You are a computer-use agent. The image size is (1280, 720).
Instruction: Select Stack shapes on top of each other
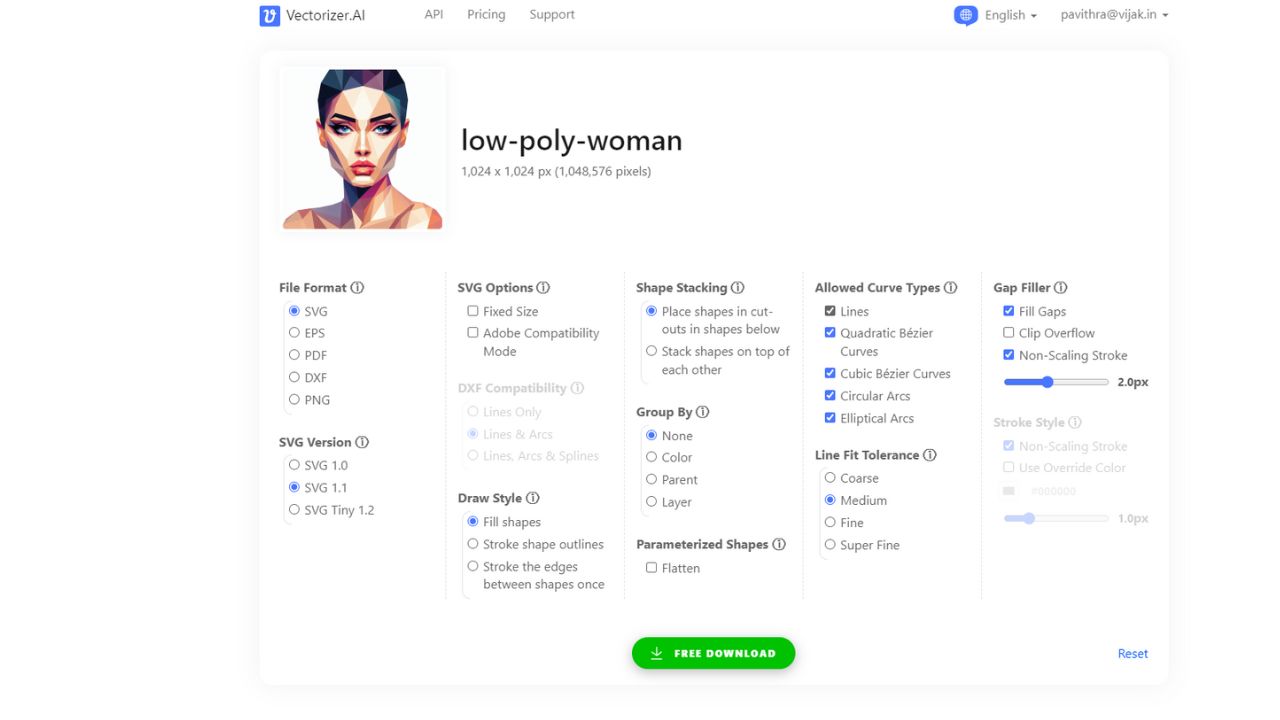click(652, 351)
